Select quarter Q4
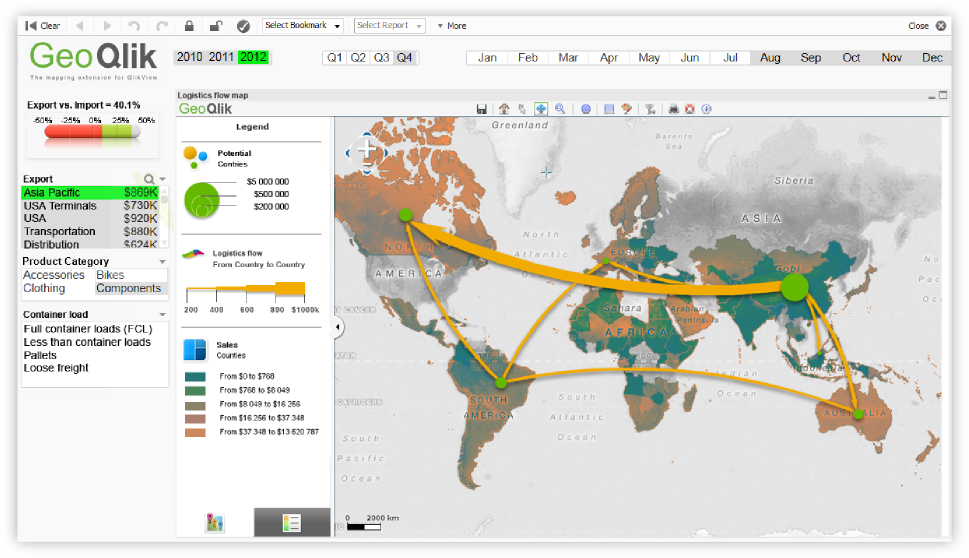Image resolution: width=969 pixels, height=558 pixels. click(x=405, y=58)
